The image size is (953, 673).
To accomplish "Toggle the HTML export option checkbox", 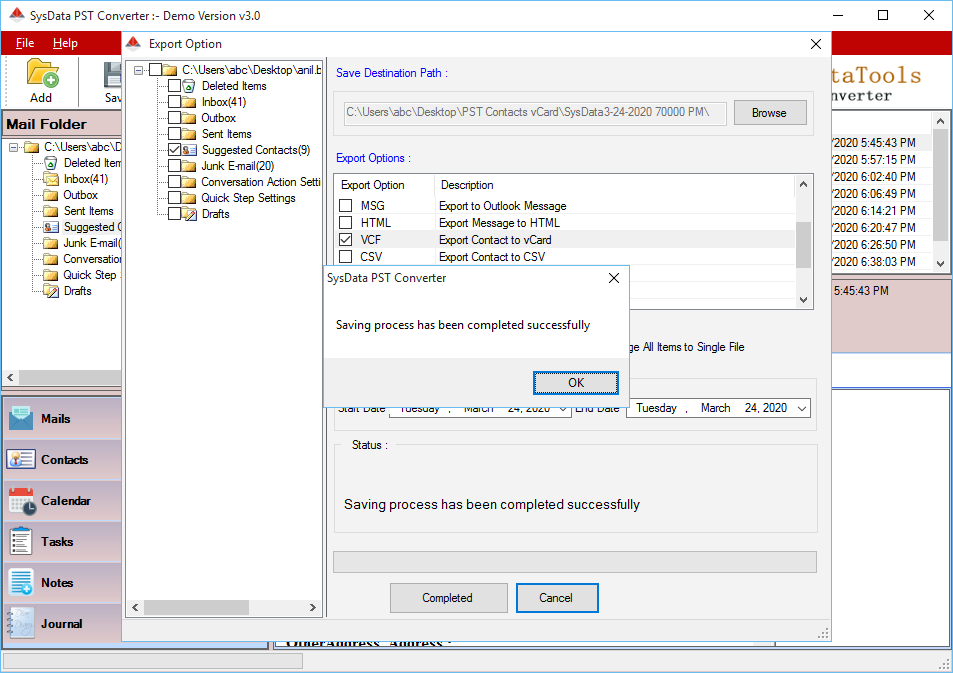I will [345, 223].
